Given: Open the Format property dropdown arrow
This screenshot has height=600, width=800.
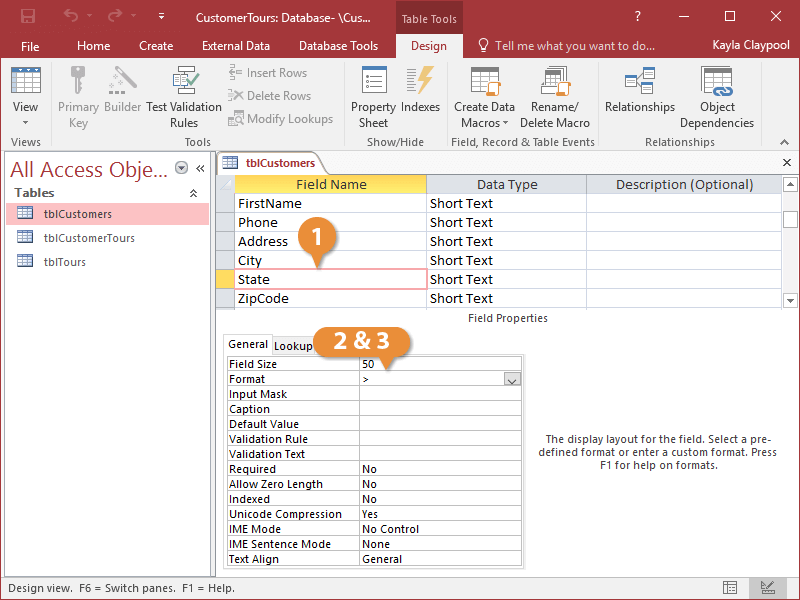Looking at the screenshot, I should click(x=512, y=379).
